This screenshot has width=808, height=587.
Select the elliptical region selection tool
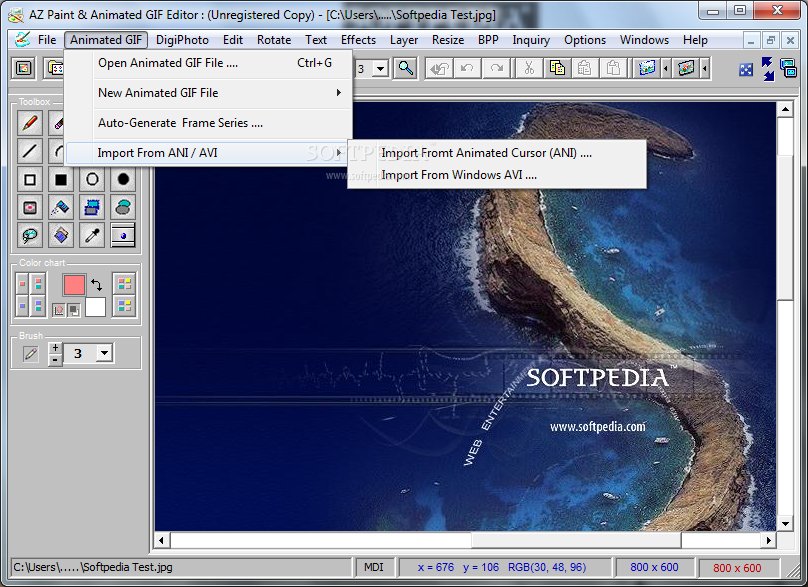pos(123,207)
